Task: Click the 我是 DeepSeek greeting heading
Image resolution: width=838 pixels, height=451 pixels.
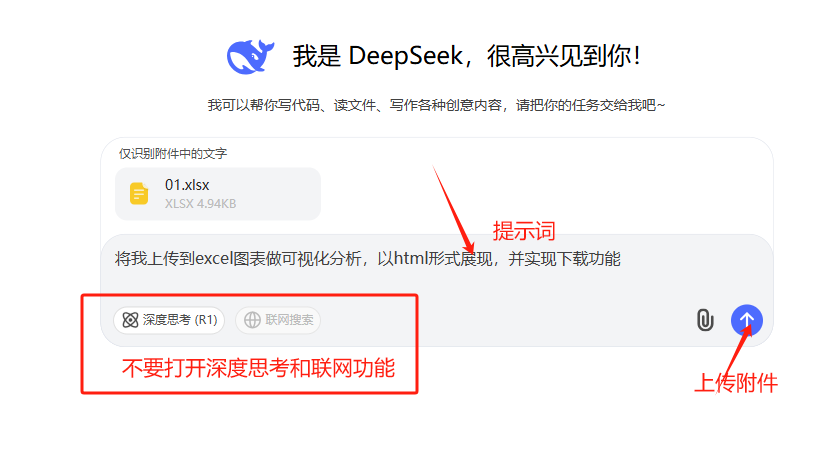Action: [466, 56]
